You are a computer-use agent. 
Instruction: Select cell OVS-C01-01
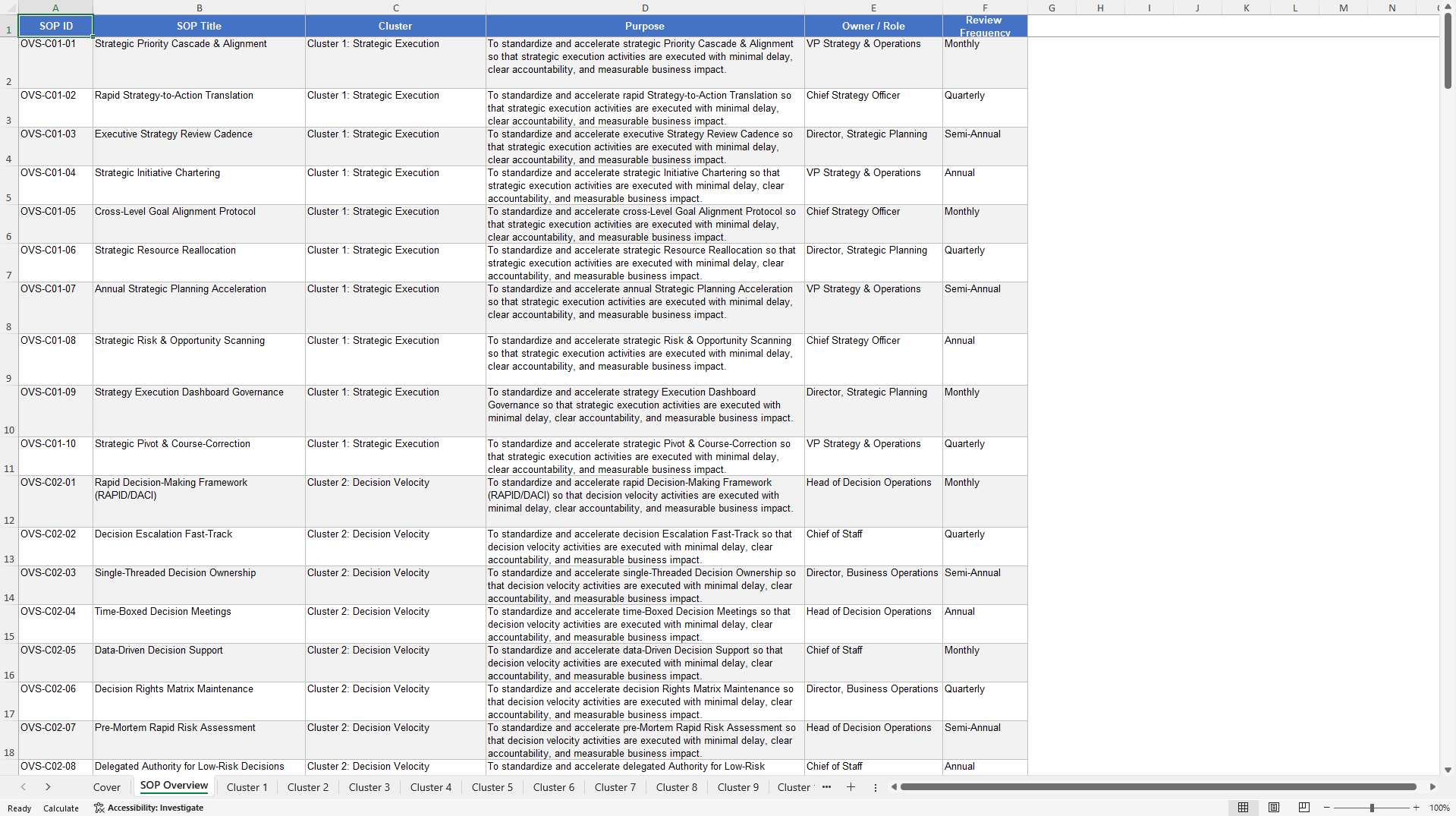point(55,62)
